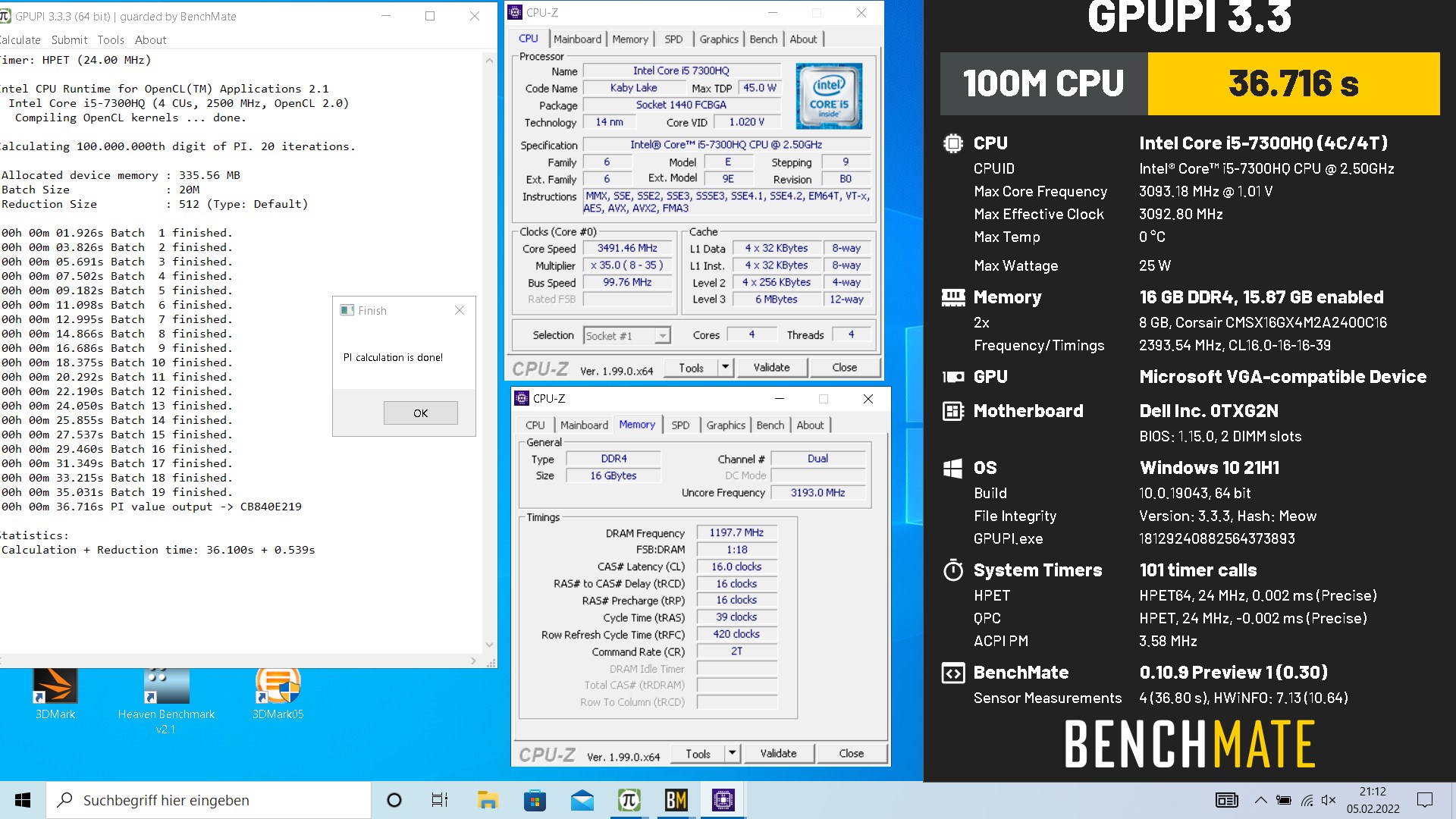This screenshot has width=1456, height=819.
Task: Open Microsoft Store from the taskbar
Action: click(535, 800)
